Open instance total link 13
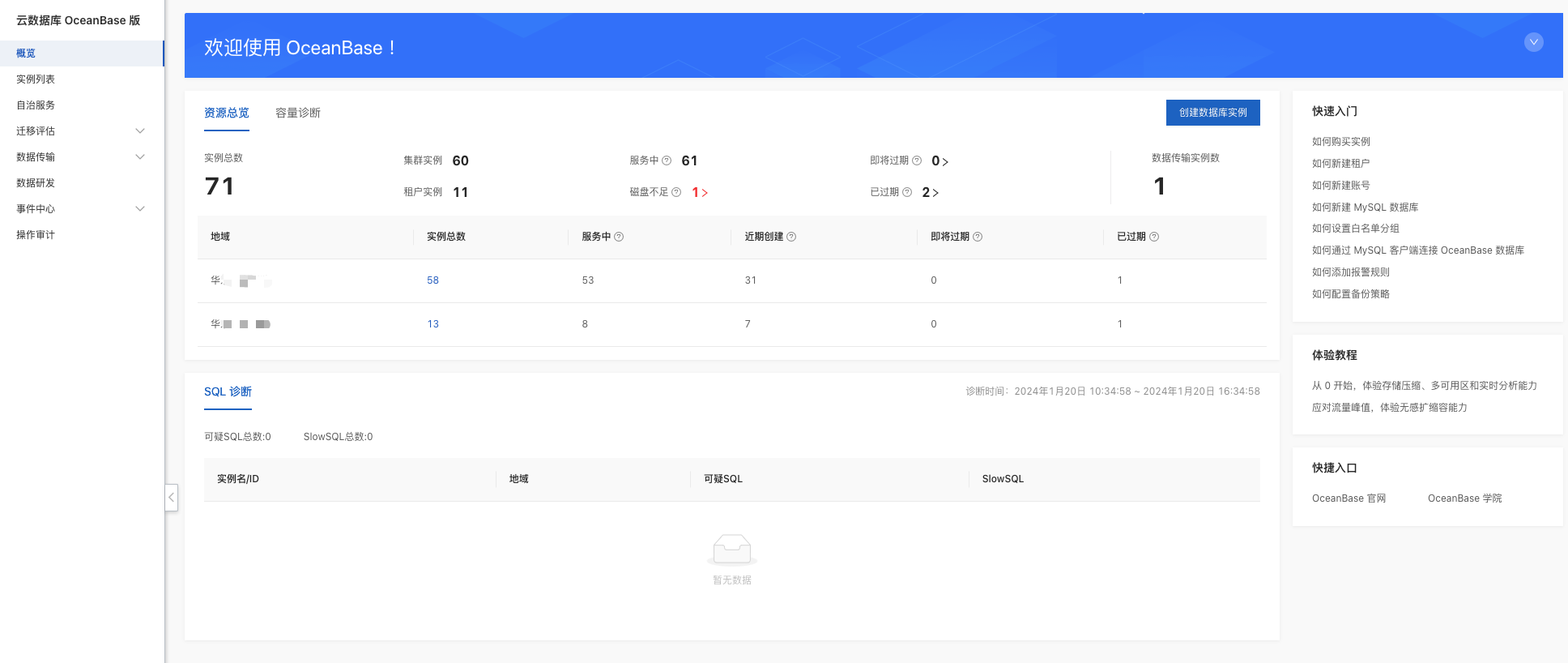This screenshot has height=663, width=1568. [x=432, y=324]
